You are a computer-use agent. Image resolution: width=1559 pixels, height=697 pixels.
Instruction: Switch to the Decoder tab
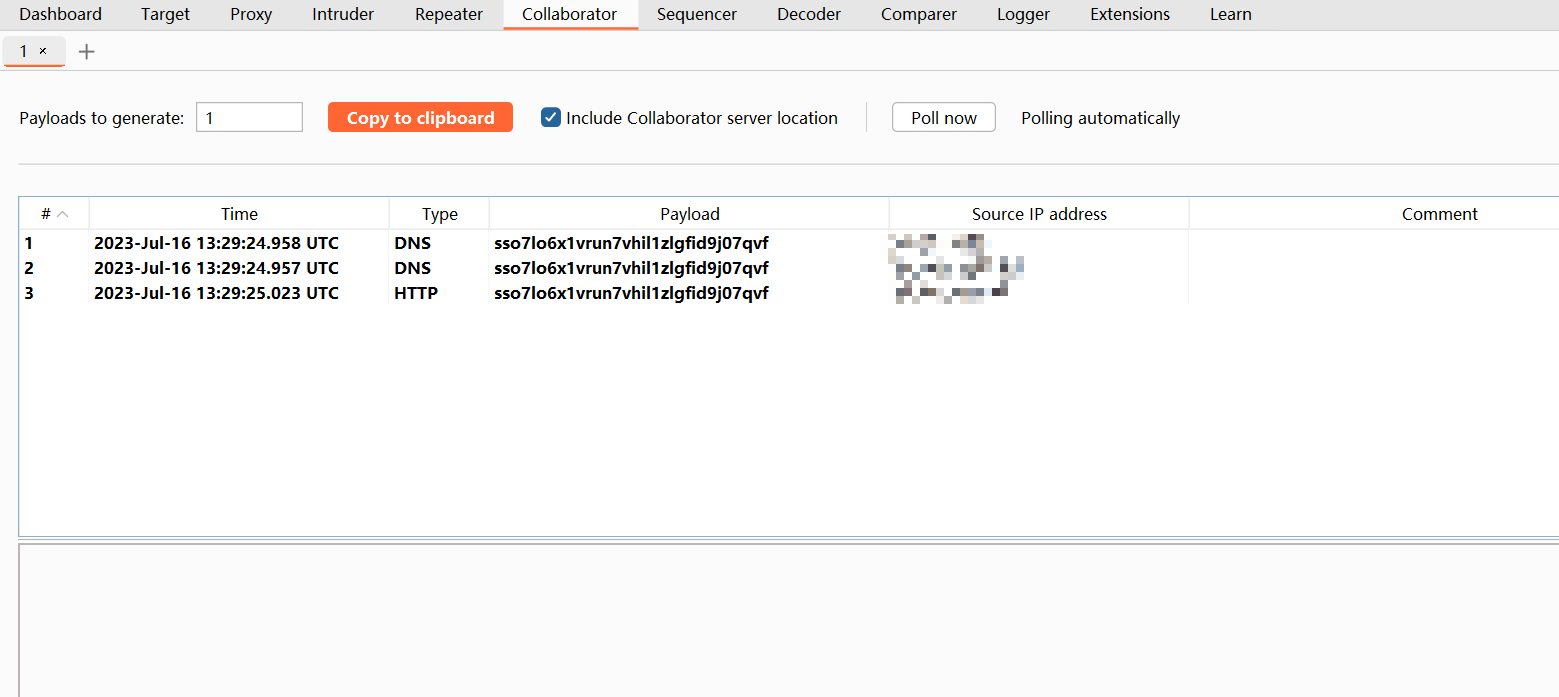pyautogui.click(x=809, y=14)
